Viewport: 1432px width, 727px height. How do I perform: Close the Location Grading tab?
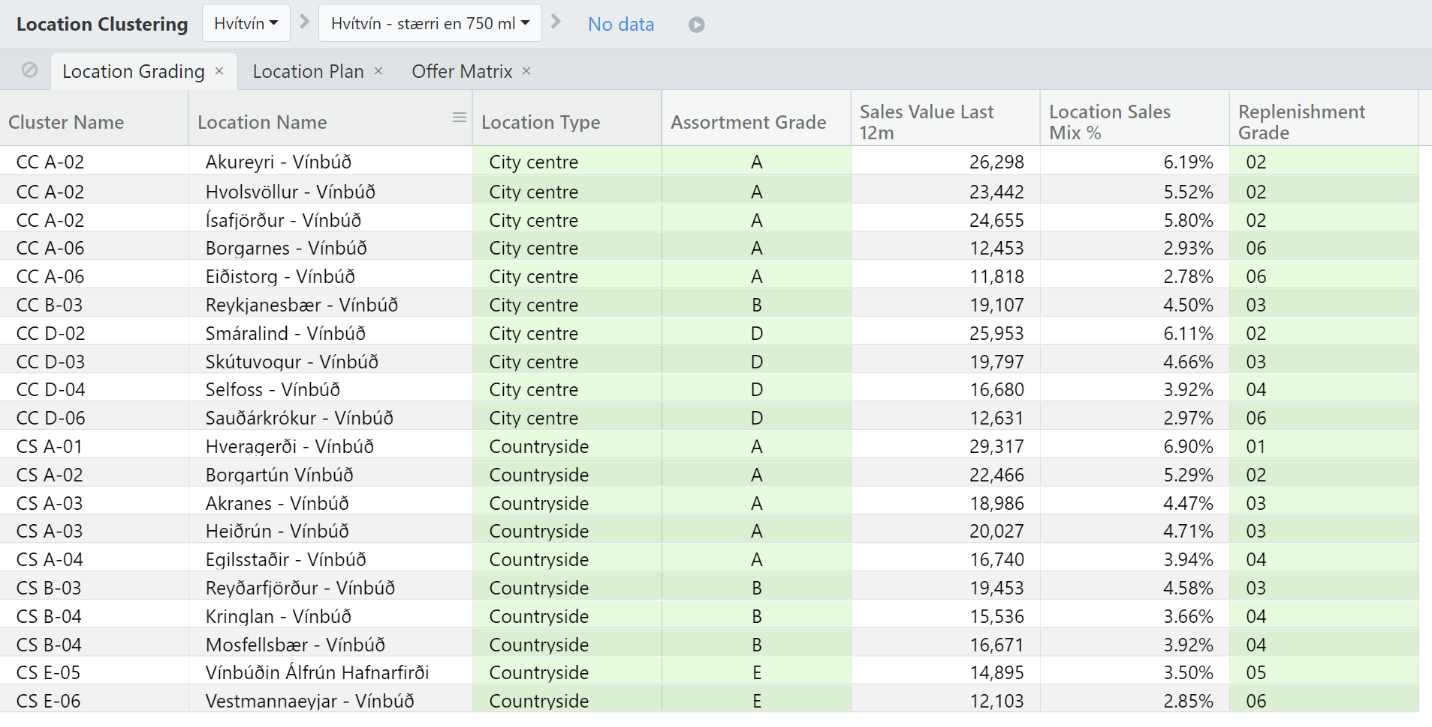[x=220, y=71]
